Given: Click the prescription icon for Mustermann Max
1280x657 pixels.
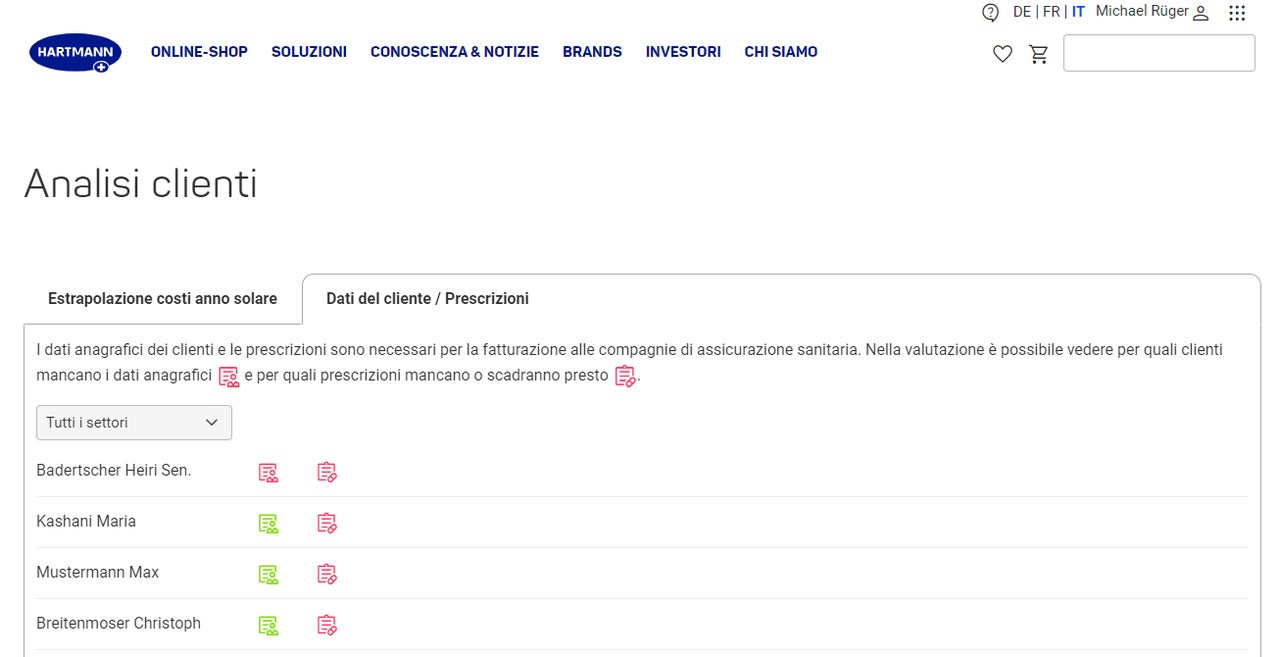Looking at the screenshot, I should (327, 574).
